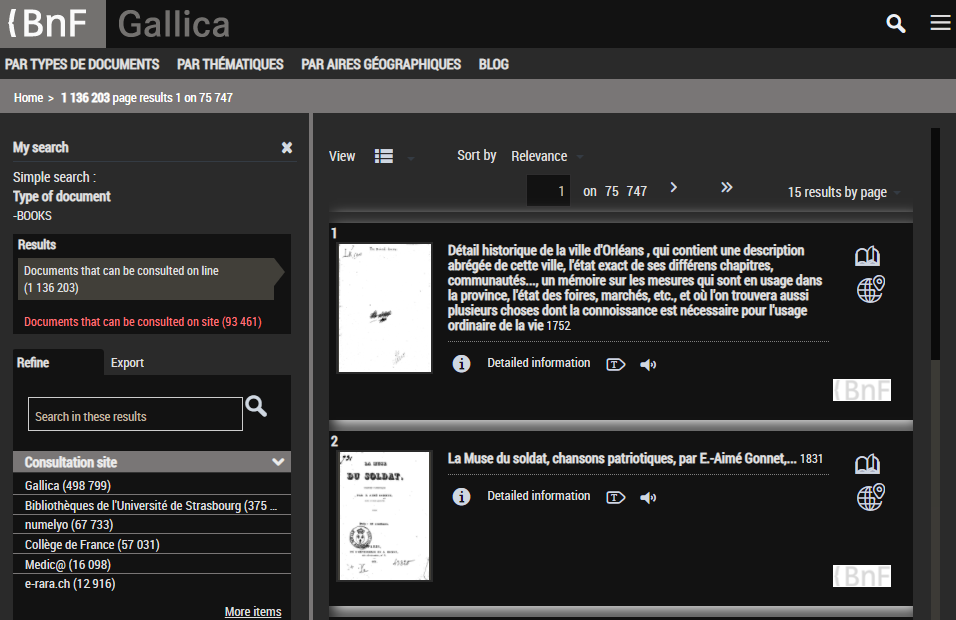
Task: Click BnF source logo on La Muse du soldat
Action: point(861,576)
